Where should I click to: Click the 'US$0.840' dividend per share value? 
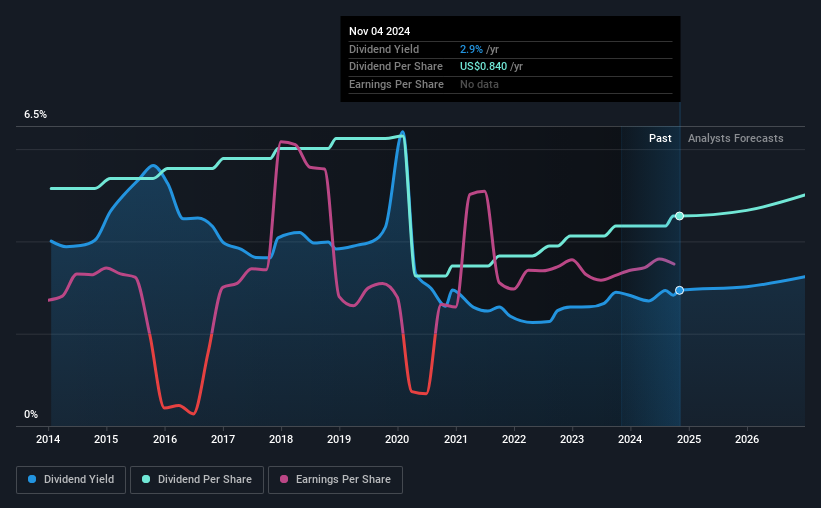[483, 67]
